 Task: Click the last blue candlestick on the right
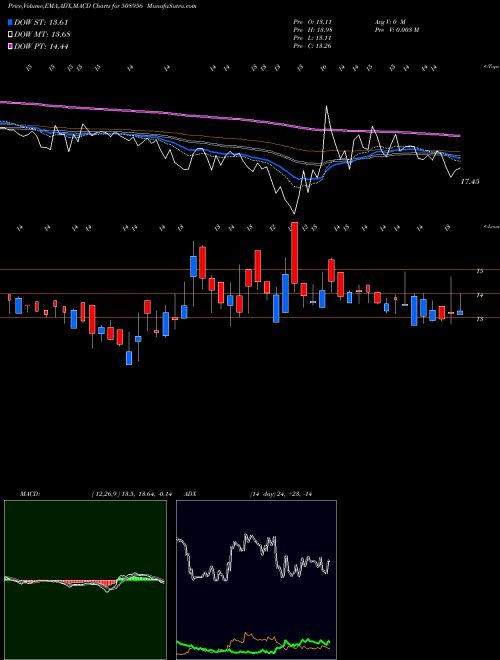click(460, 313)
